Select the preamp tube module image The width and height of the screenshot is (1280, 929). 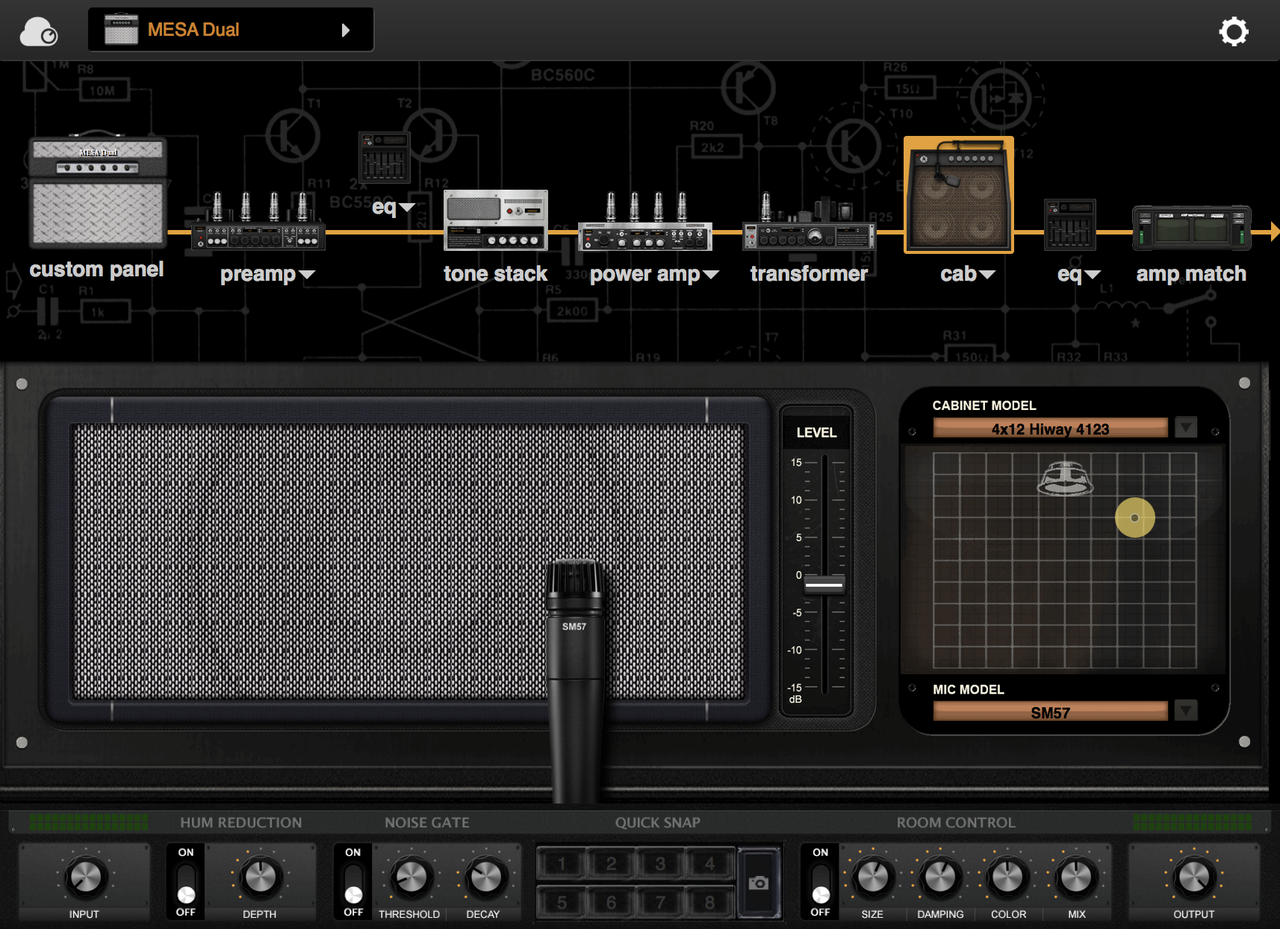tap(259, 222)
